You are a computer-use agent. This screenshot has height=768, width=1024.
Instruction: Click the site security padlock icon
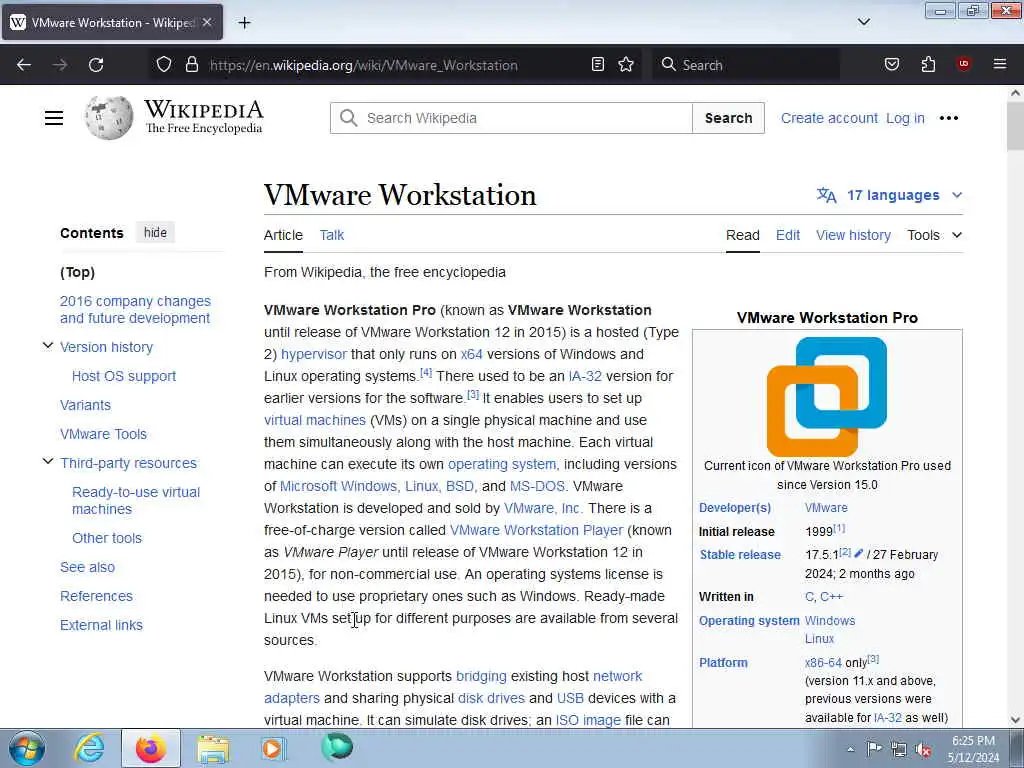coord(191,65)
